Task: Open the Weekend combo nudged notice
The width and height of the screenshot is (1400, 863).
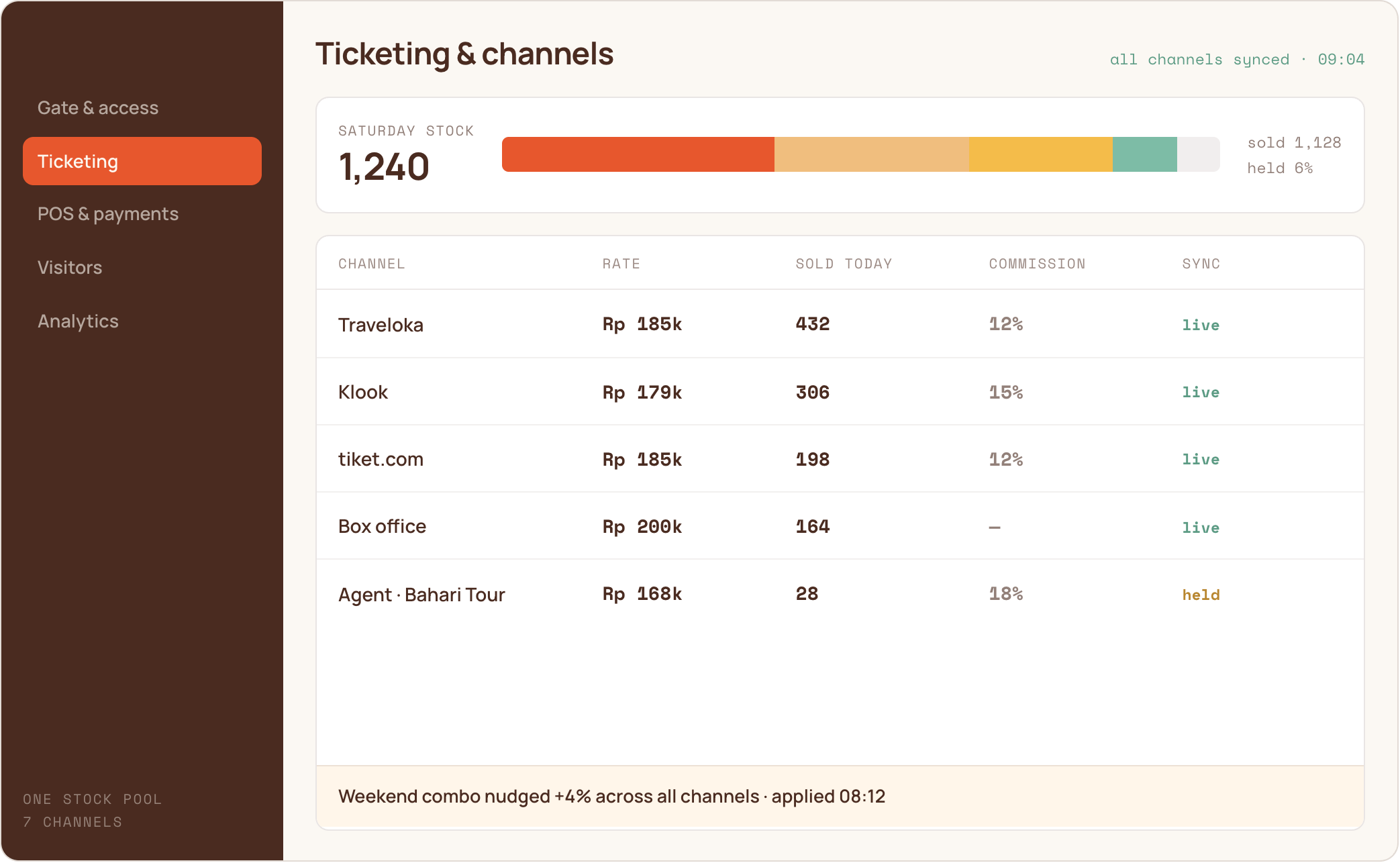Action: (x=840, y=797)
